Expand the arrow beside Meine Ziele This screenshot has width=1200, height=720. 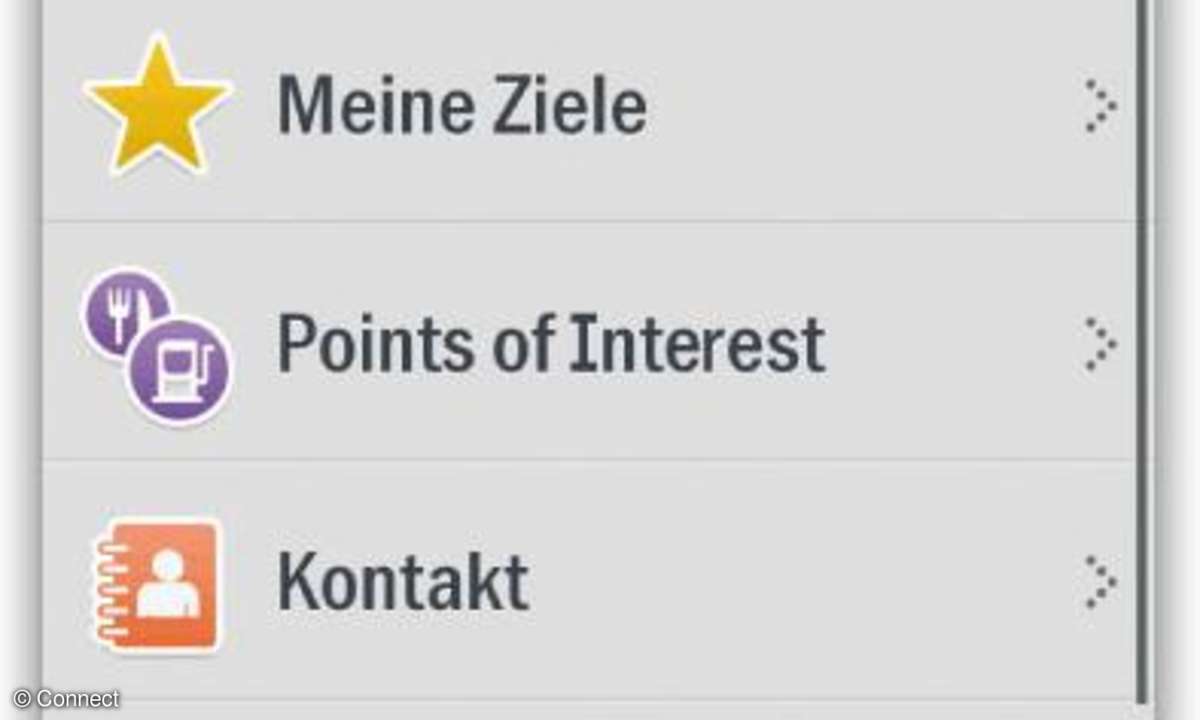coord(1100,105)
